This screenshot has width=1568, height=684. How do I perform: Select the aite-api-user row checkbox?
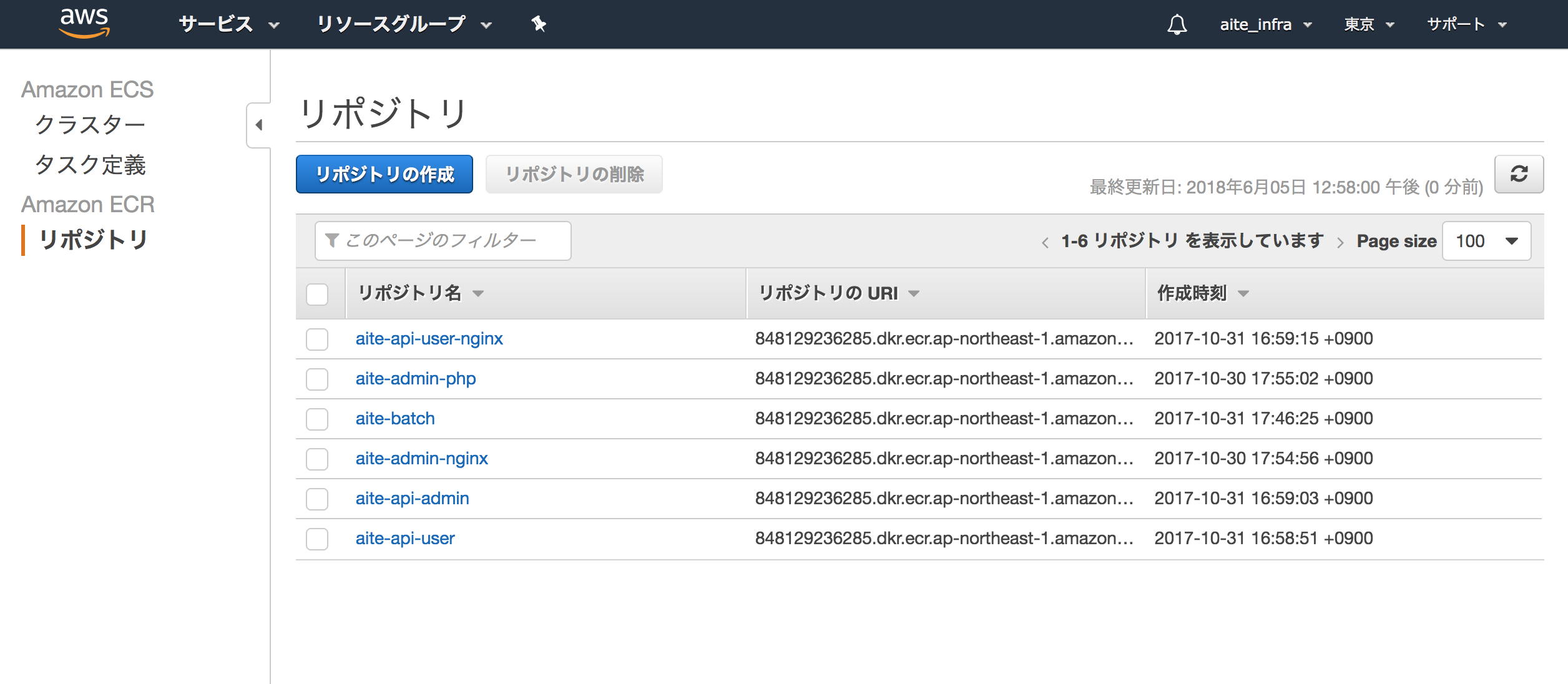pos(317,539)
